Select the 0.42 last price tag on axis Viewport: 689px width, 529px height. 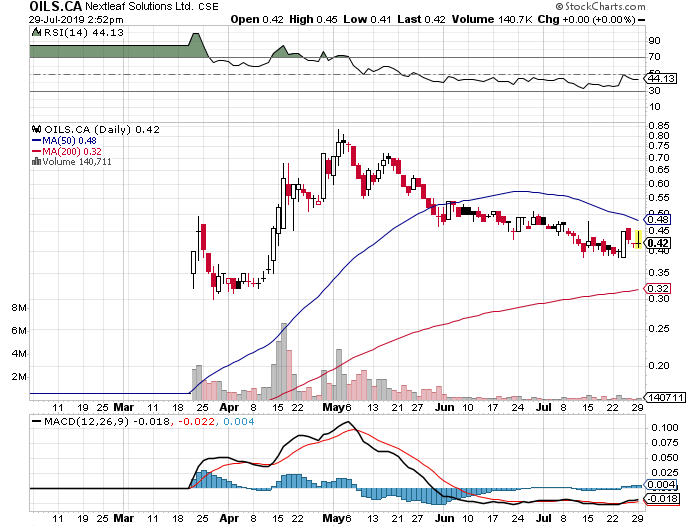point(658,242)
